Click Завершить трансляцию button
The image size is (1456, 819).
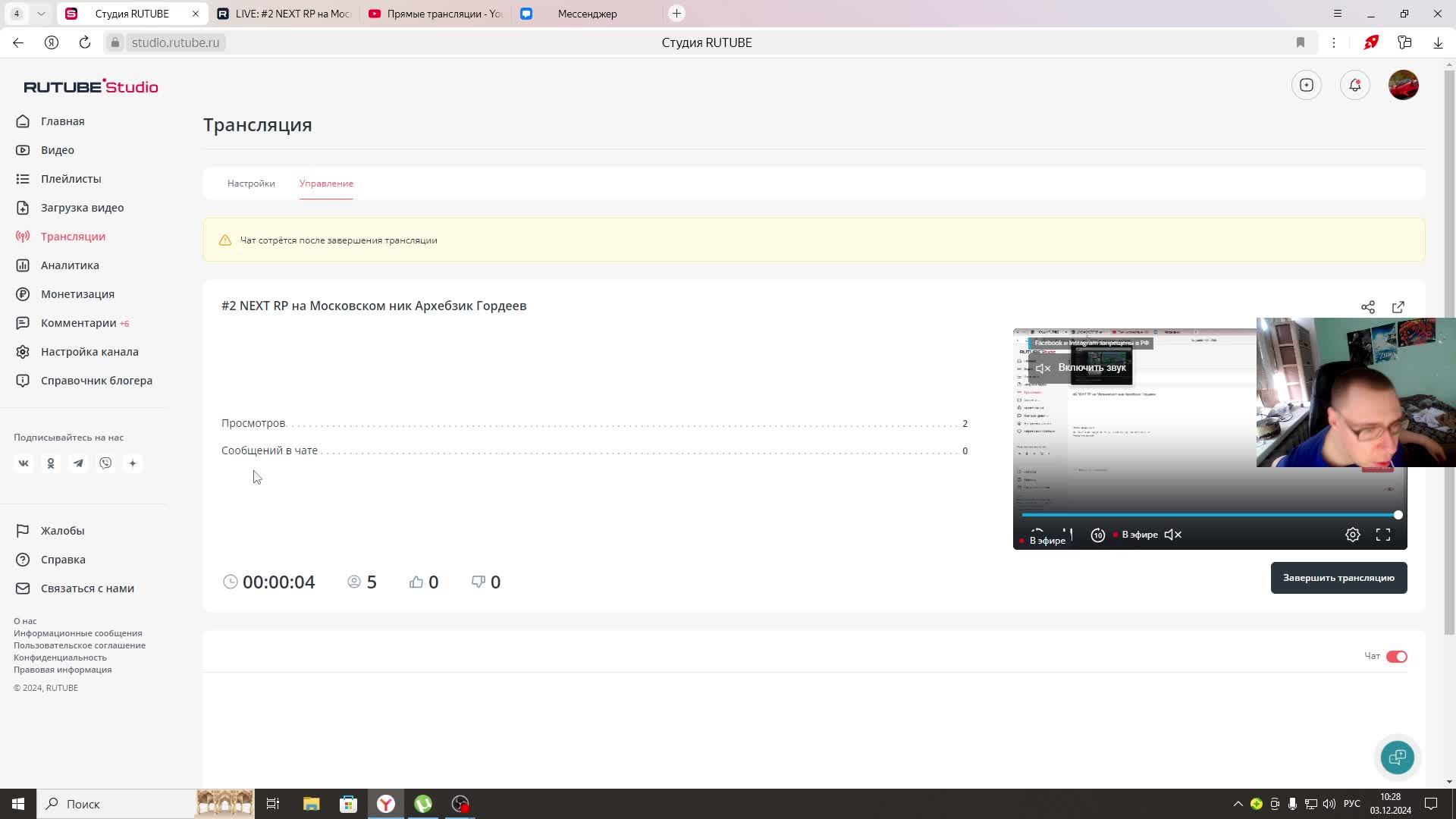1338,578
